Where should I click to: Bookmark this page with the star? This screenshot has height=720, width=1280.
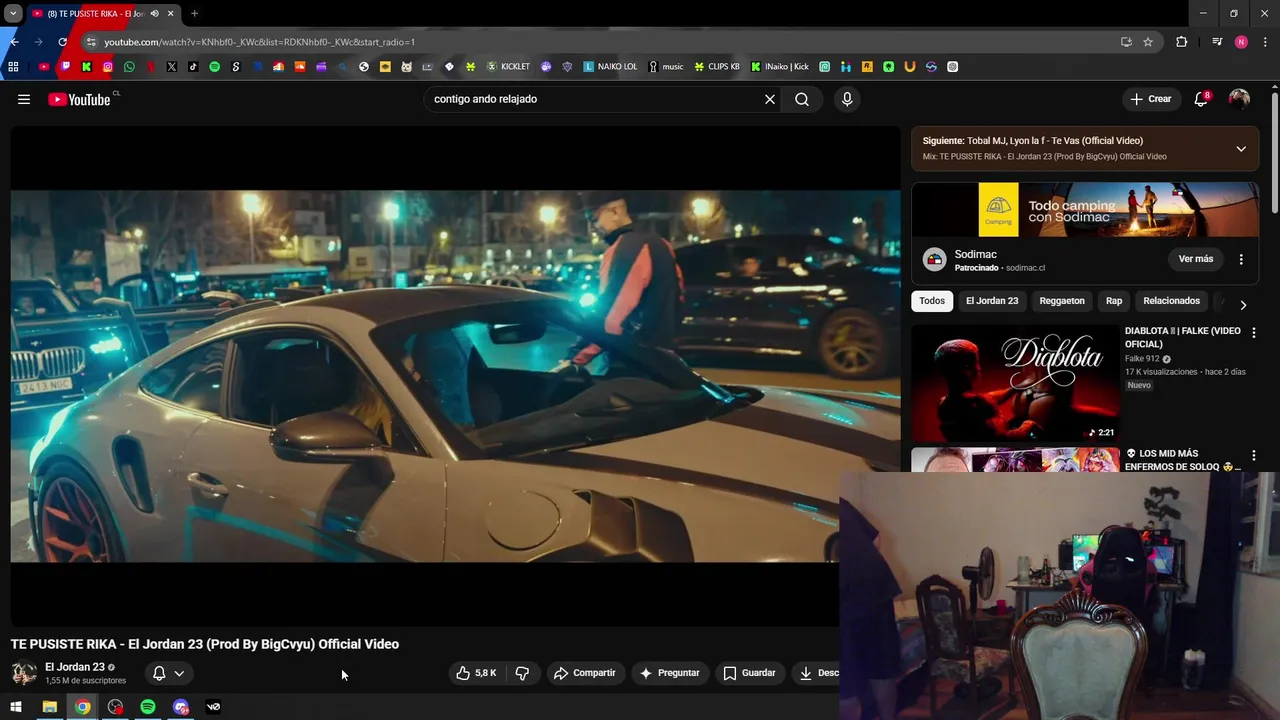point(1148,42)
